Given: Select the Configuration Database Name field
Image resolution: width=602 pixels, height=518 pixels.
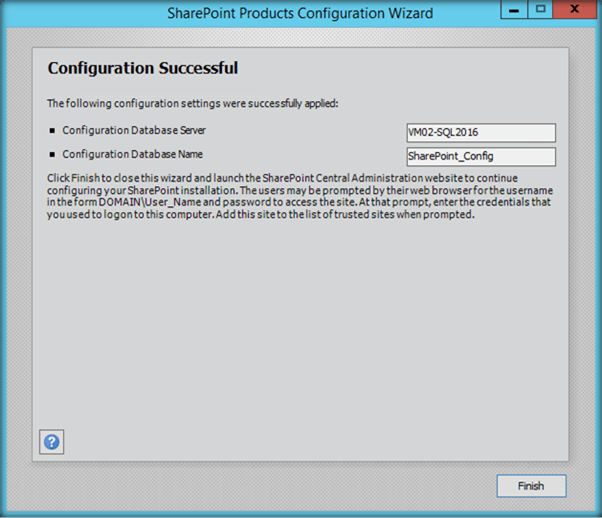Looking at the screenshot, I should click(x=481, y=156).
